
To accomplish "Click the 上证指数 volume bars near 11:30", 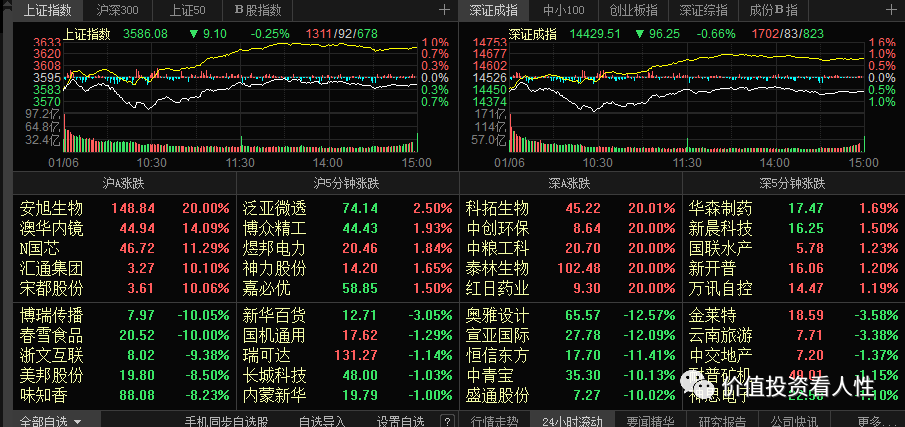I will (241, 144).
